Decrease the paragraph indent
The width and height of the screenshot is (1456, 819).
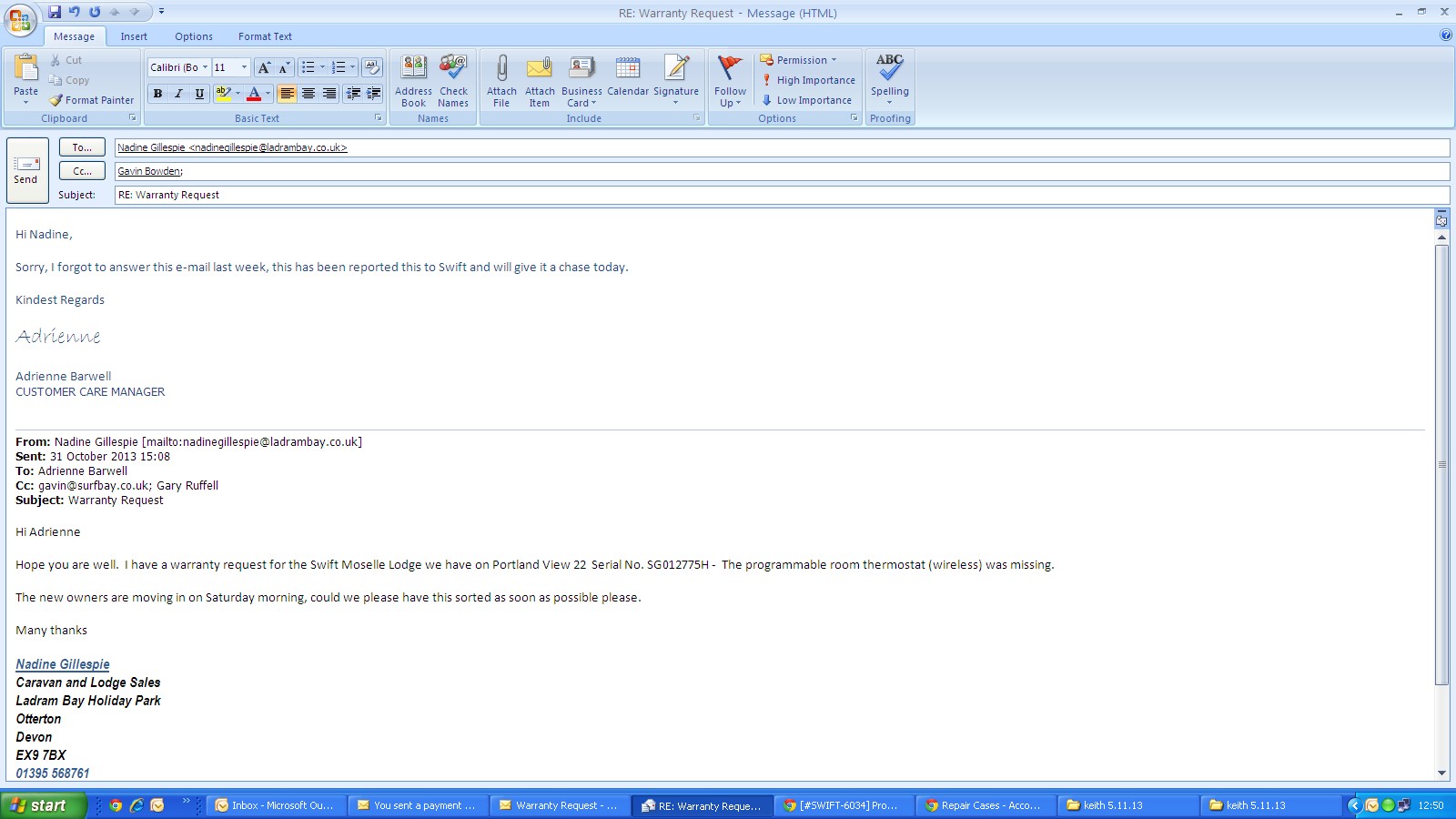(353, 94)
